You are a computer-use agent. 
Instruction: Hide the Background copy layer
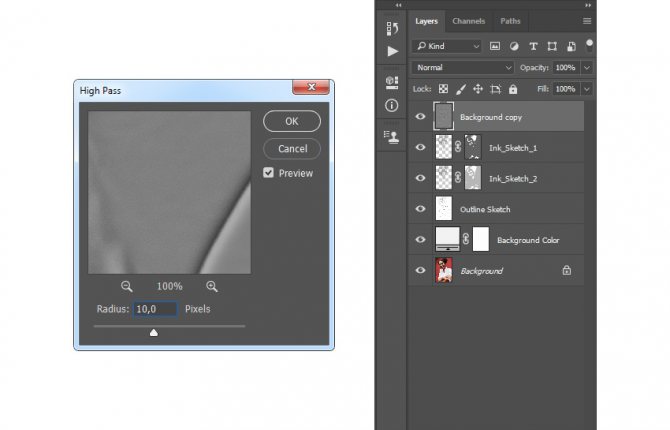(420, 116)
